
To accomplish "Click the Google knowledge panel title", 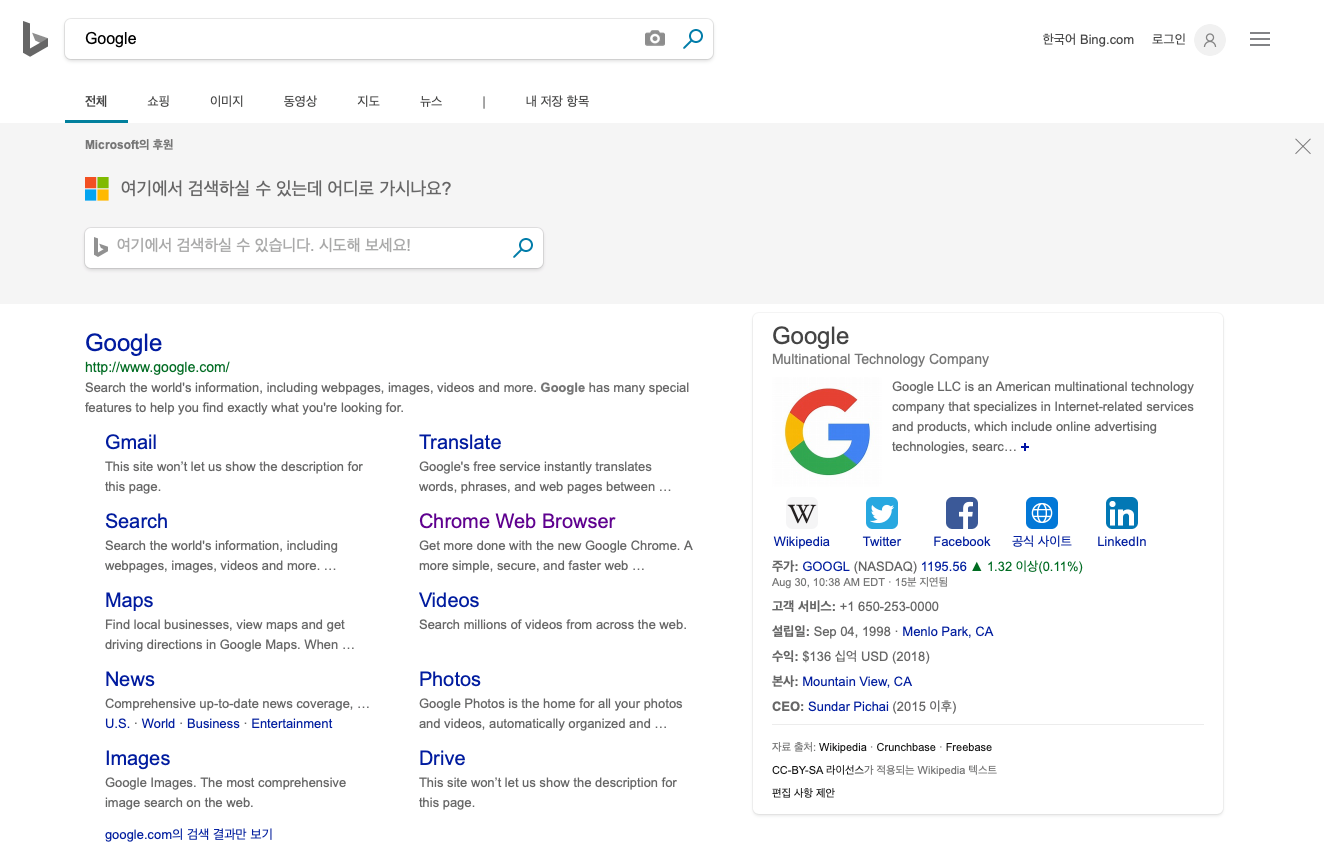I will coord(810,336).
